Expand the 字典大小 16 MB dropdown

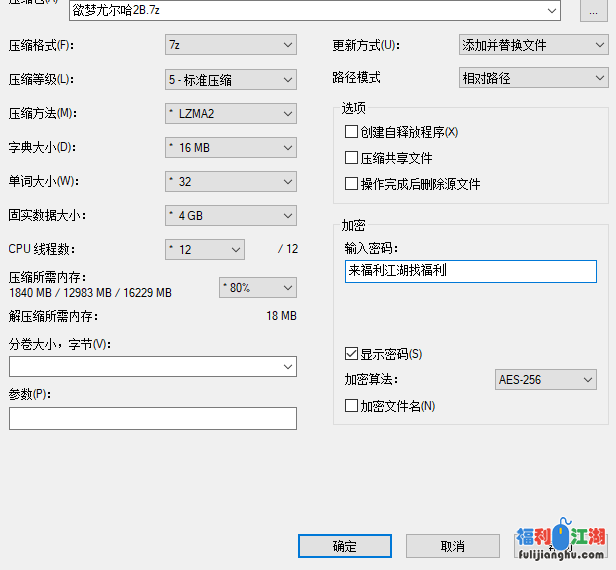(231, 148)
